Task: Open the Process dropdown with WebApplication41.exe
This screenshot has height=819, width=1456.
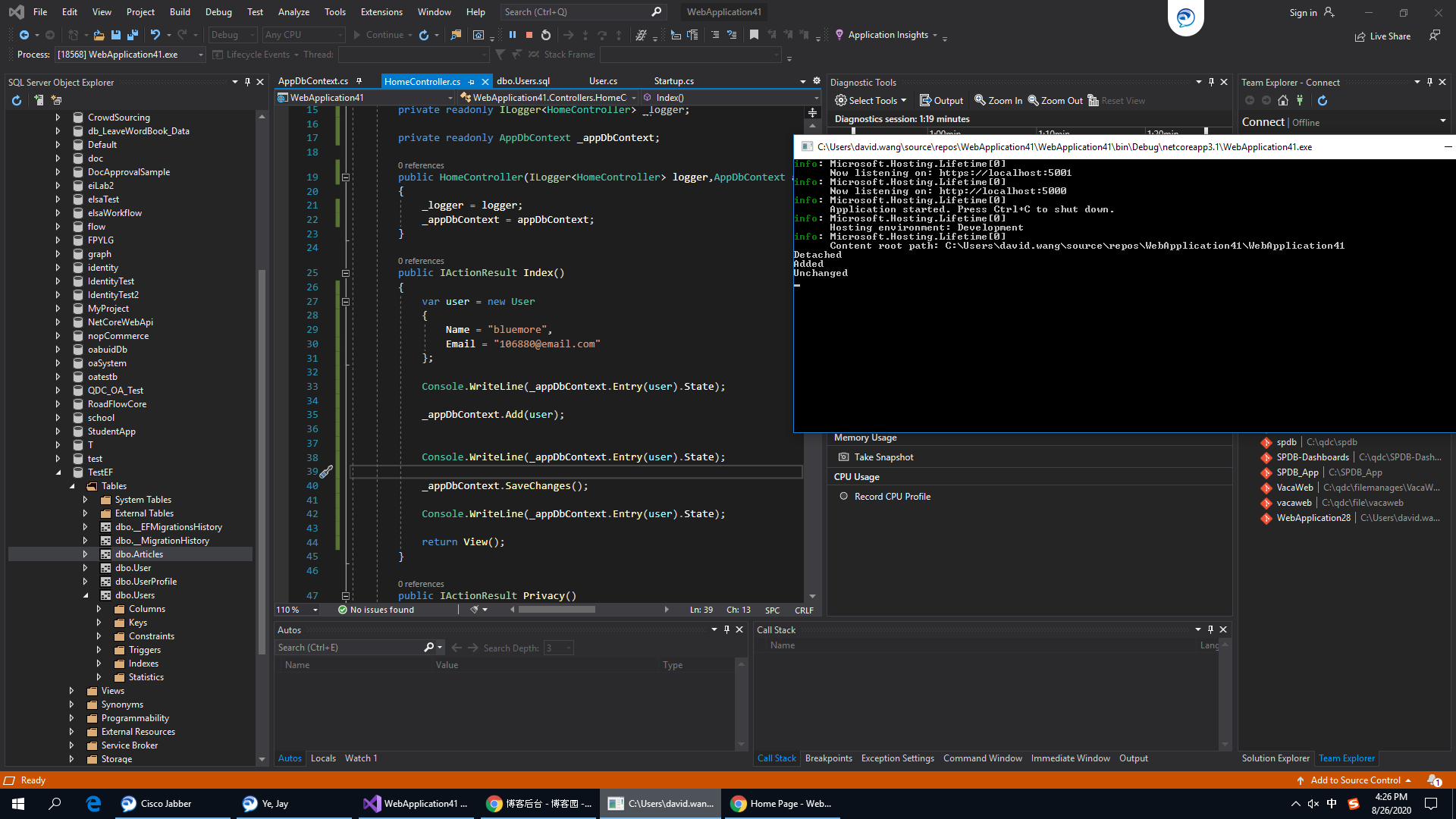Action: (200, 55)
